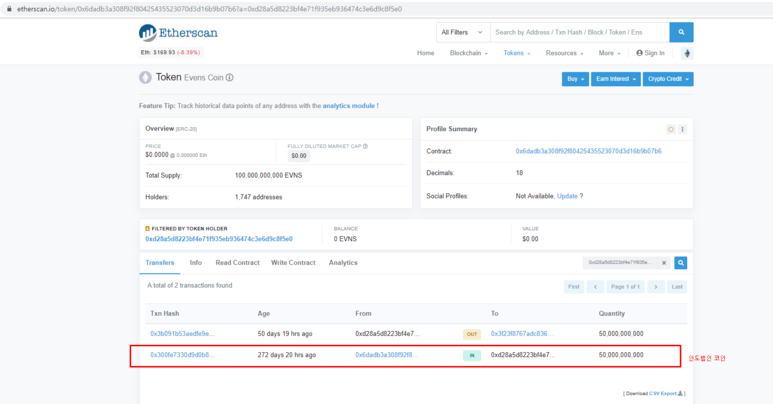Viewport: 773px width, 404px height.
Task: Switch to the Write Contract tab
Action: [293, 263]
